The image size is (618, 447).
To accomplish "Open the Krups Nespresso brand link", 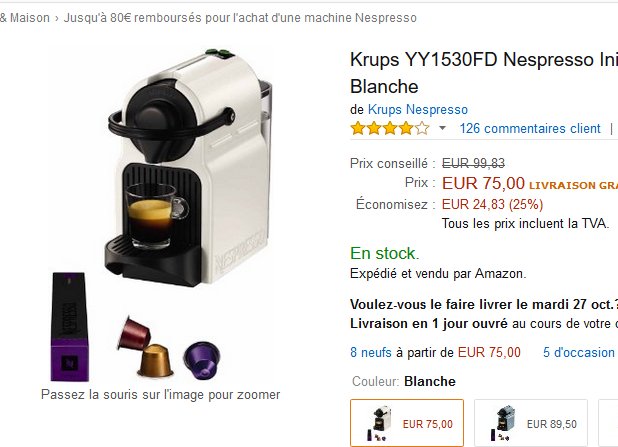I will coord(418,109).
